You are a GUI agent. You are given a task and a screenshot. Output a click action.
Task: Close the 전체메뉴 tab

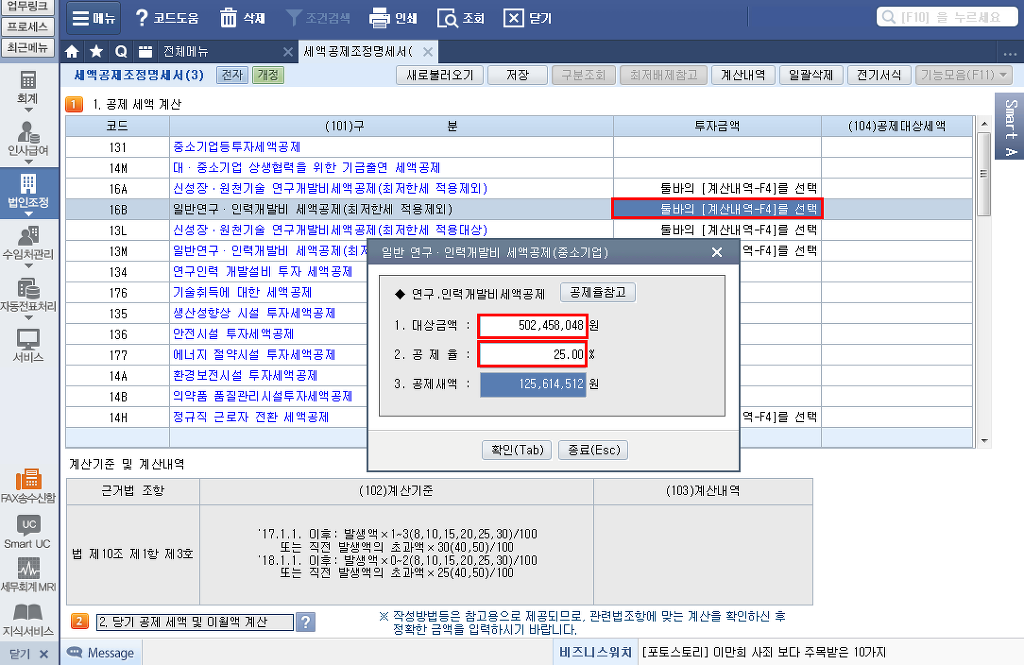(x=287, y=52)
